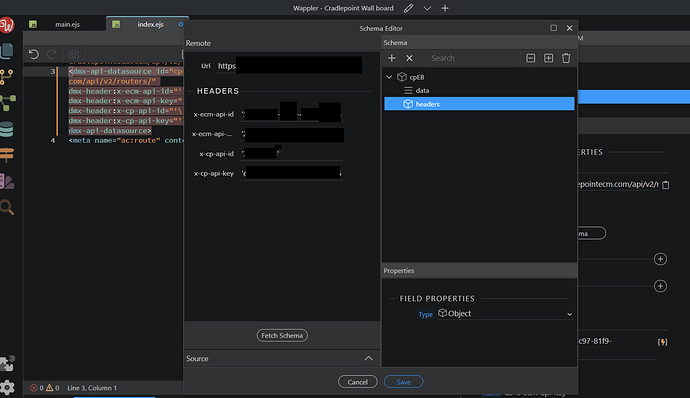Click the warnings count in status bar
Viewport: 690px width, 398px height.
(x=52, y=388)
